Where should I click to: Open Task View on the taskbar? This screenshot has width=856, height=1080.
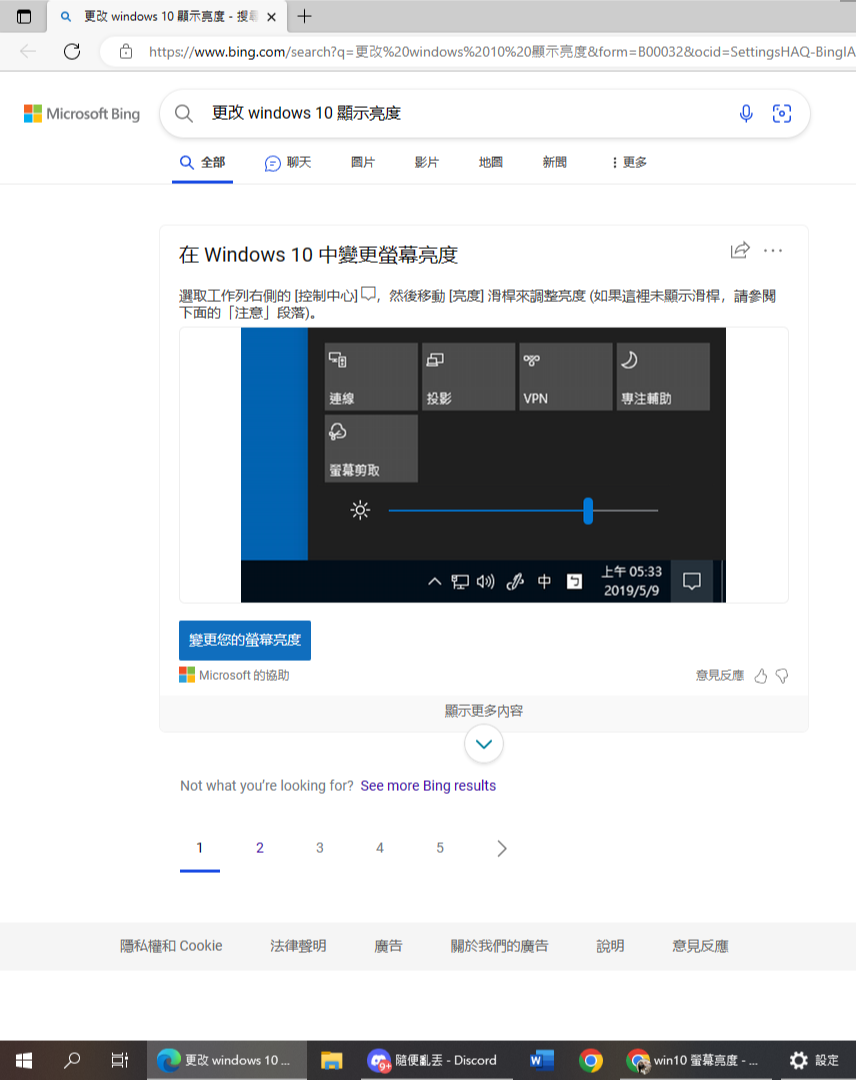[120, 1060]
